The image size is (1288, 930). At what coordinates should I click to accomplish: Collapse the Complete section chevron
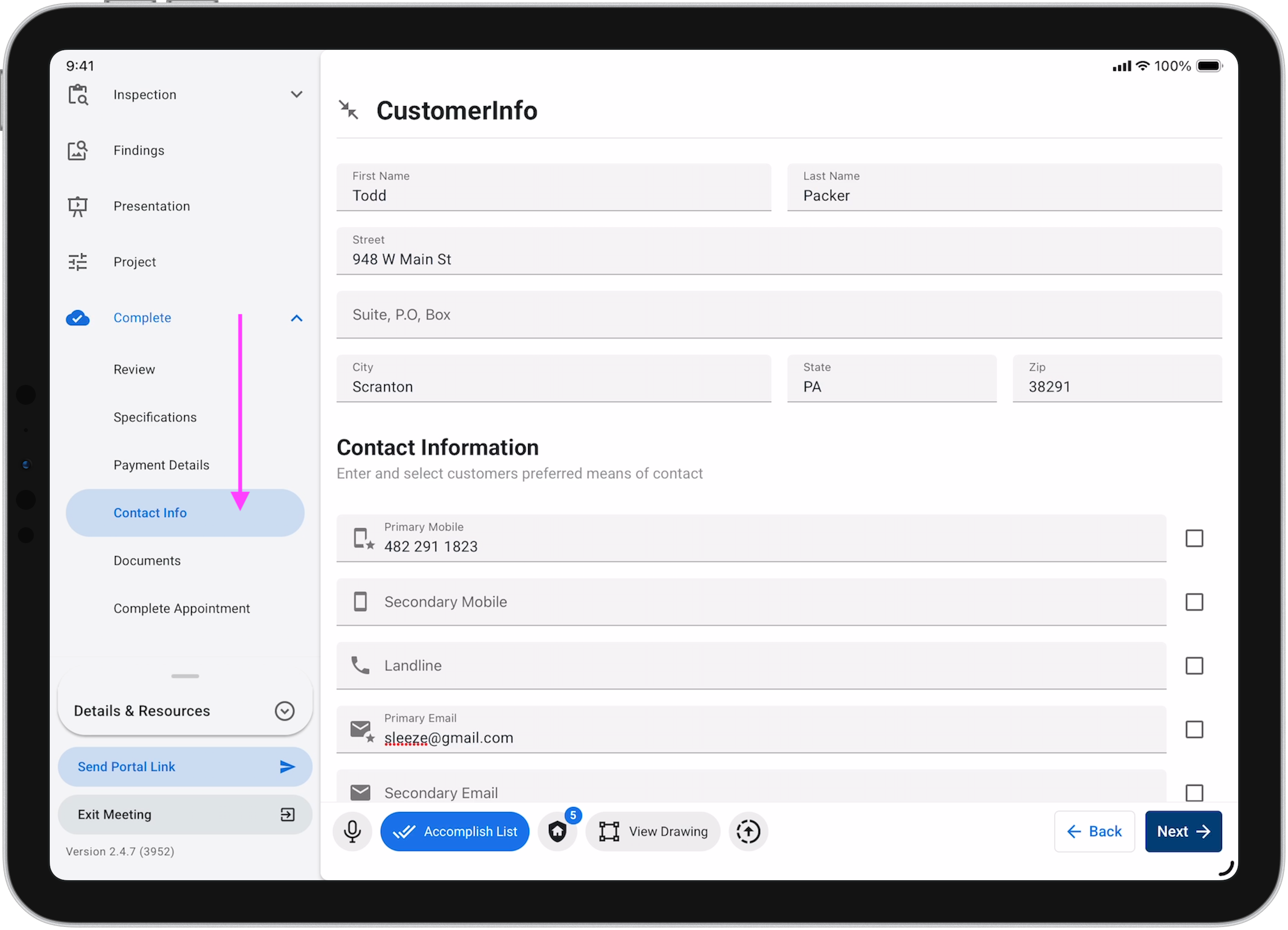(x=297, y=318)
